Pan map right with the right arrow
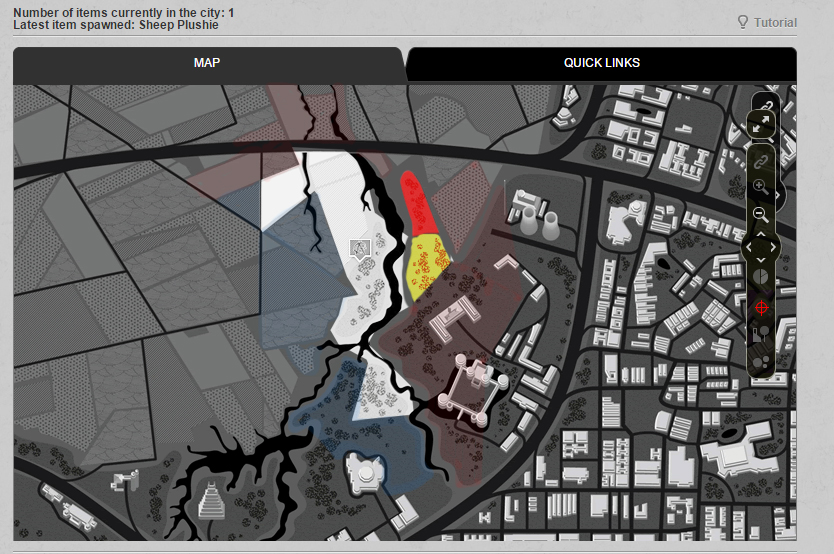Viewport: 834px width, 554px height. [x=773, y=247]
